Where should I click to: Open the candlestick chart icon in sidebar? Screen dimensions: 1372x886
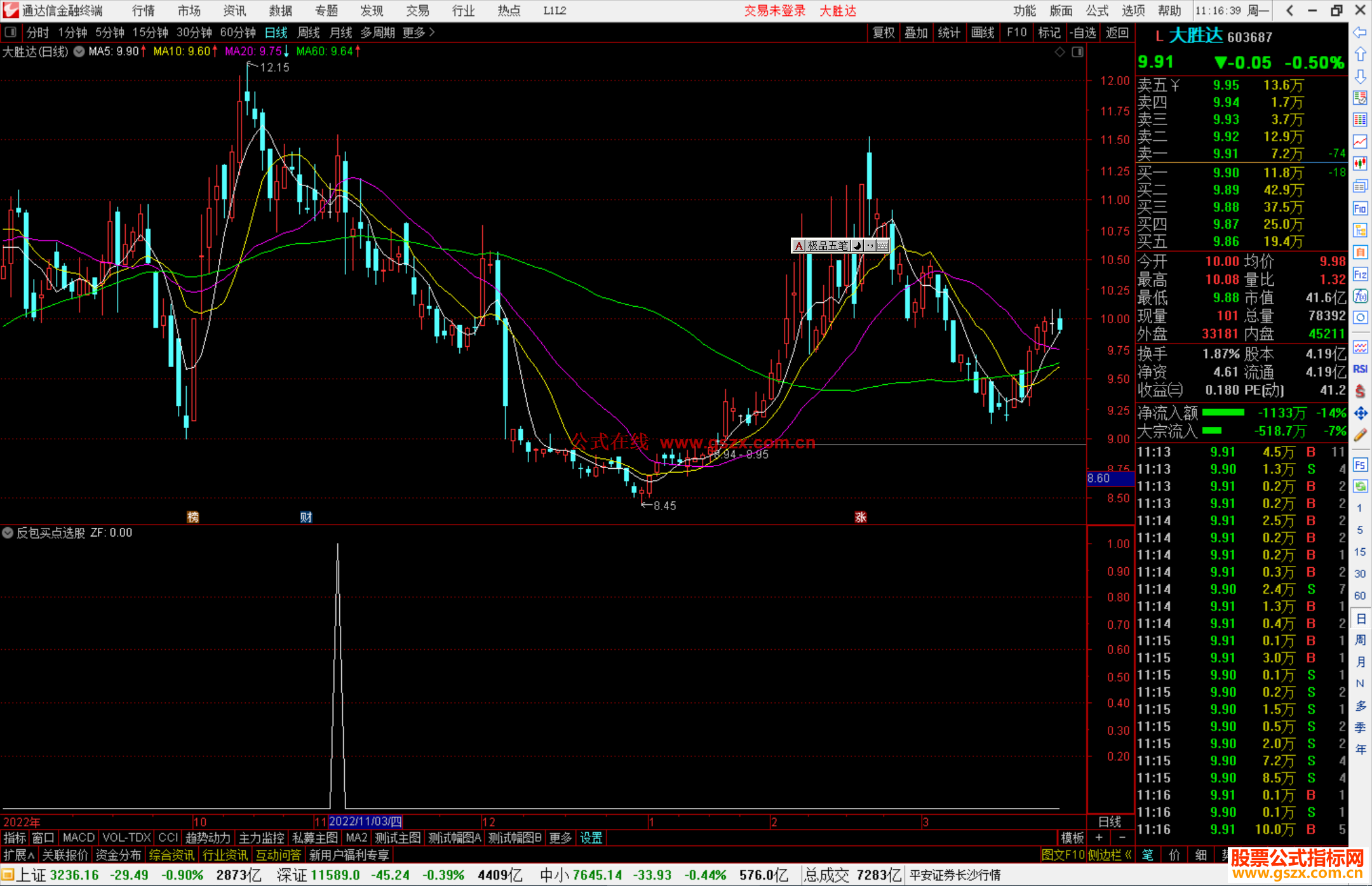pos(1359,164)
